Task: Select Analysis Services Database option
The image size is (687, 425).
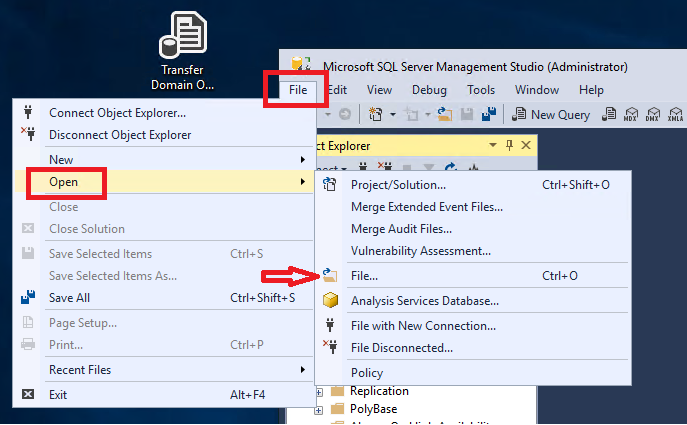Action: pyautogui.click(x=473, y=301)
